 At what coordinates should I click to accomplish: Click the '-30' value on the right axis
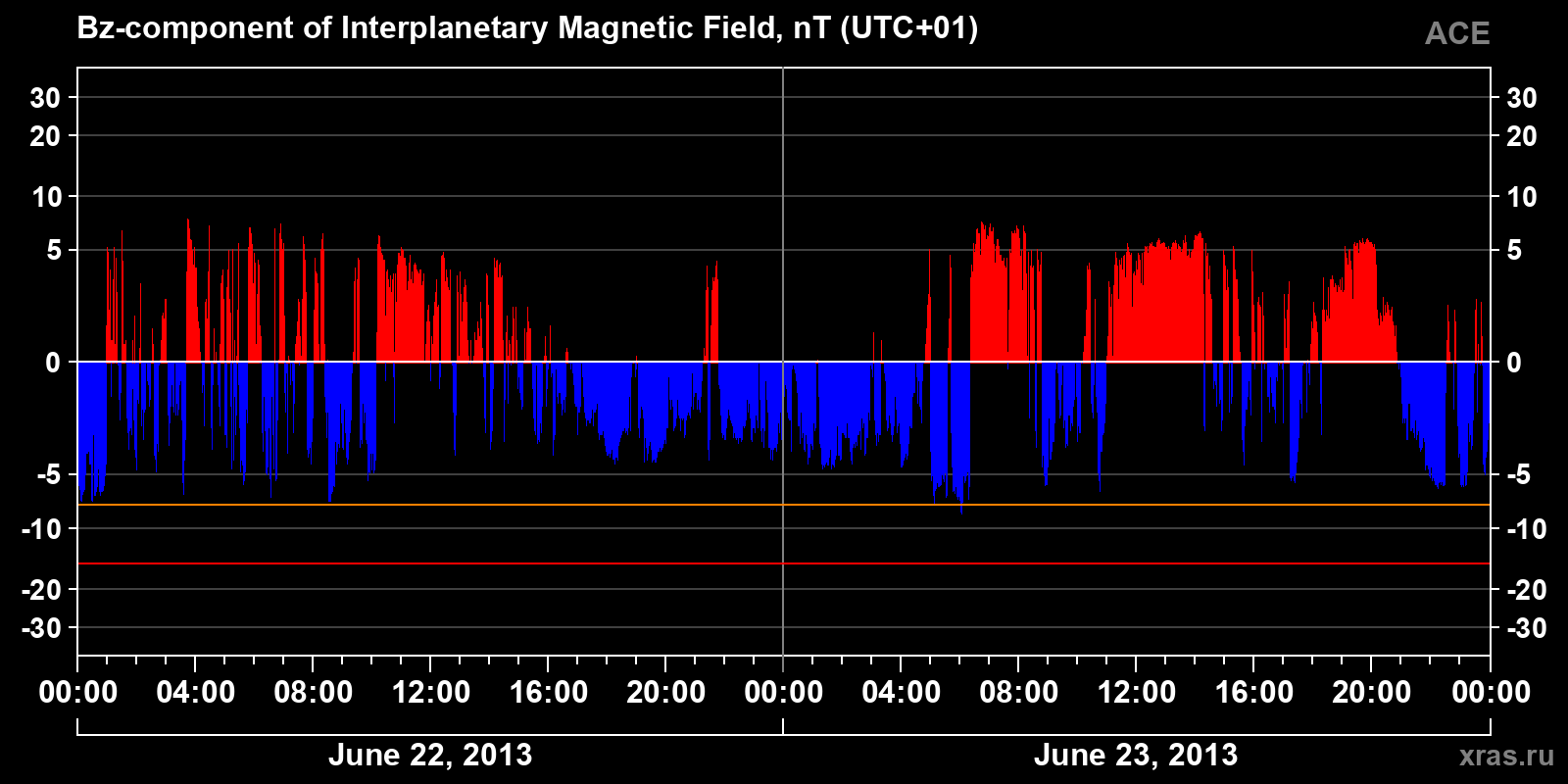[x=1527, y=628]
